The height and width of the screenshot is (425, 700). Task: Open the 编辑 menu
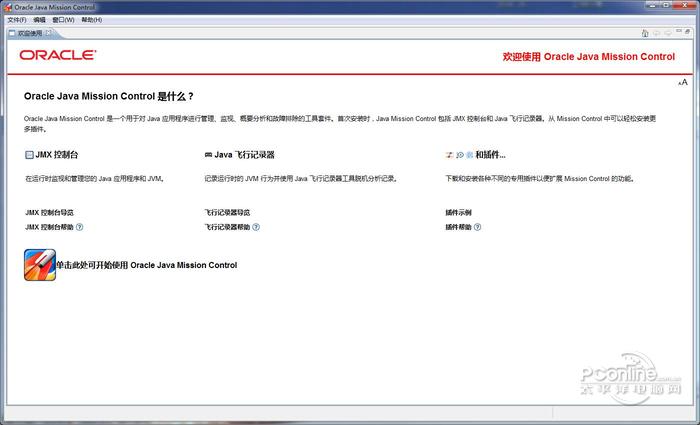coord(39,20)
